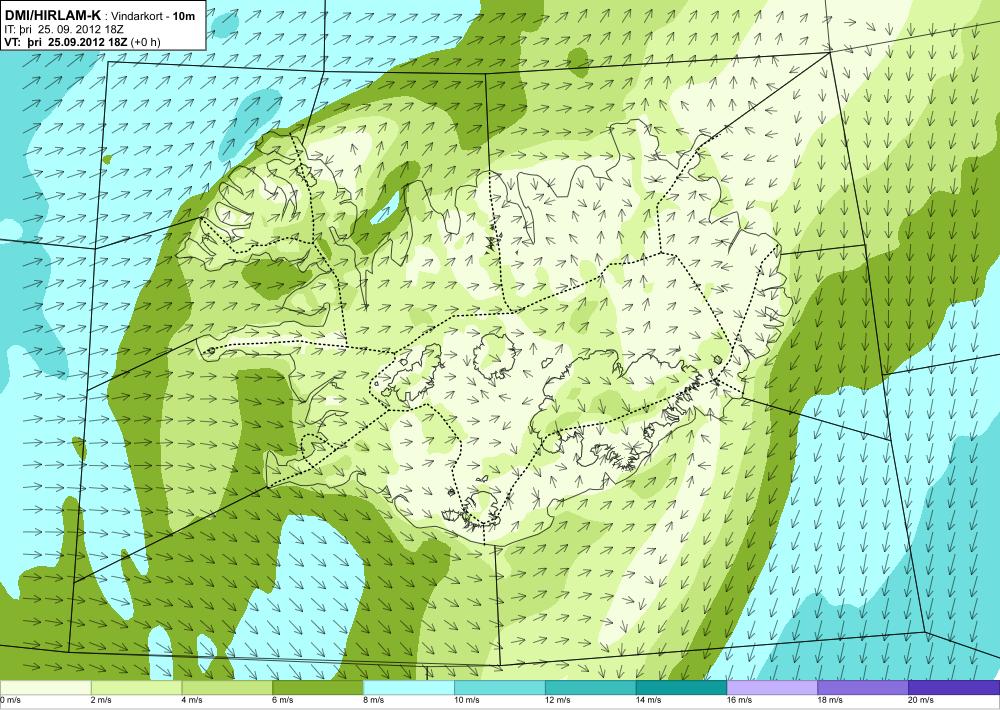Screen dimensions: 1000x710
Task: Click the '14 m/s' legend label
Action: click(x=649, y=700)
